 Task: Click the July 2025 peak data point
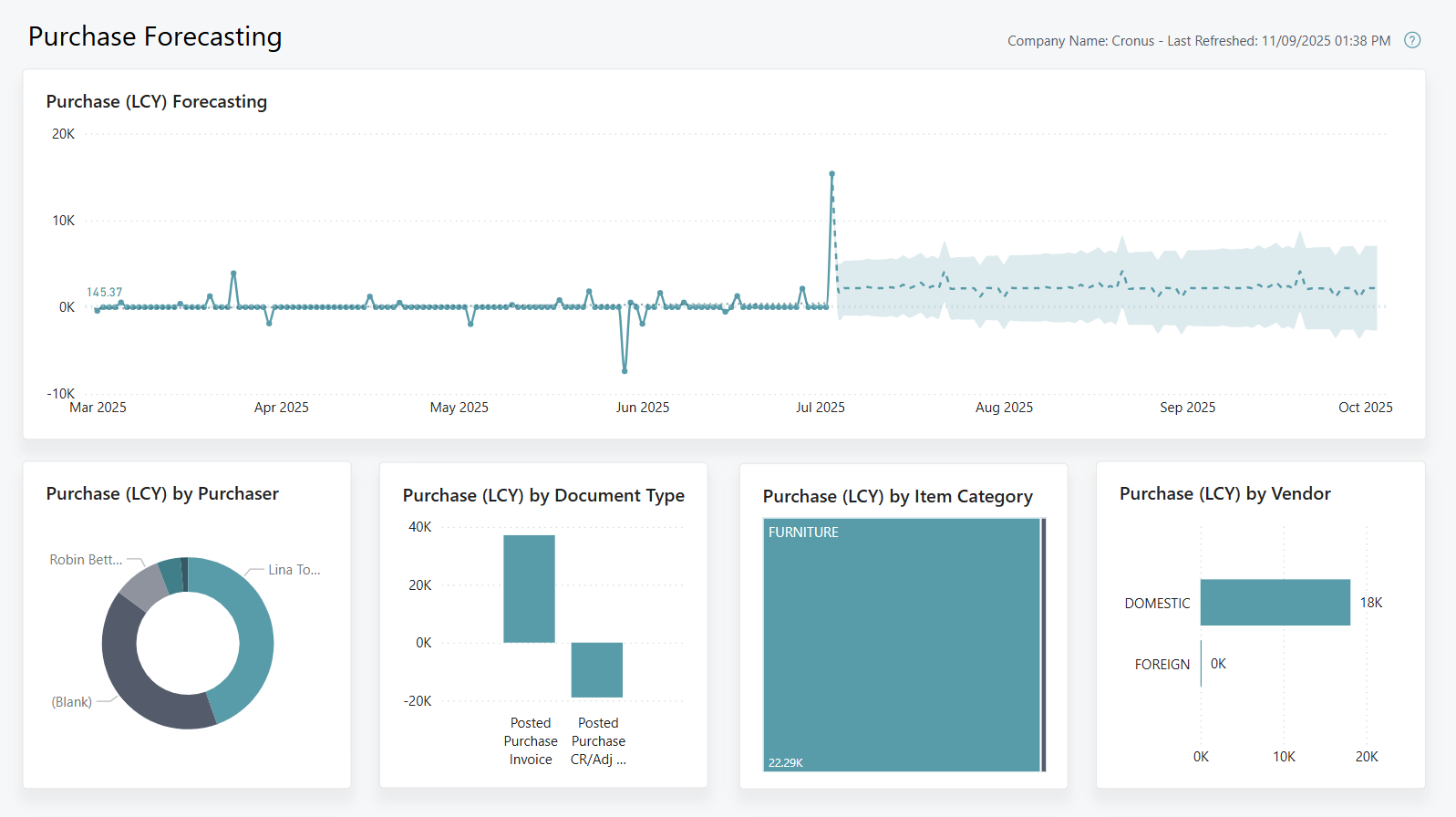pos(831,173)
